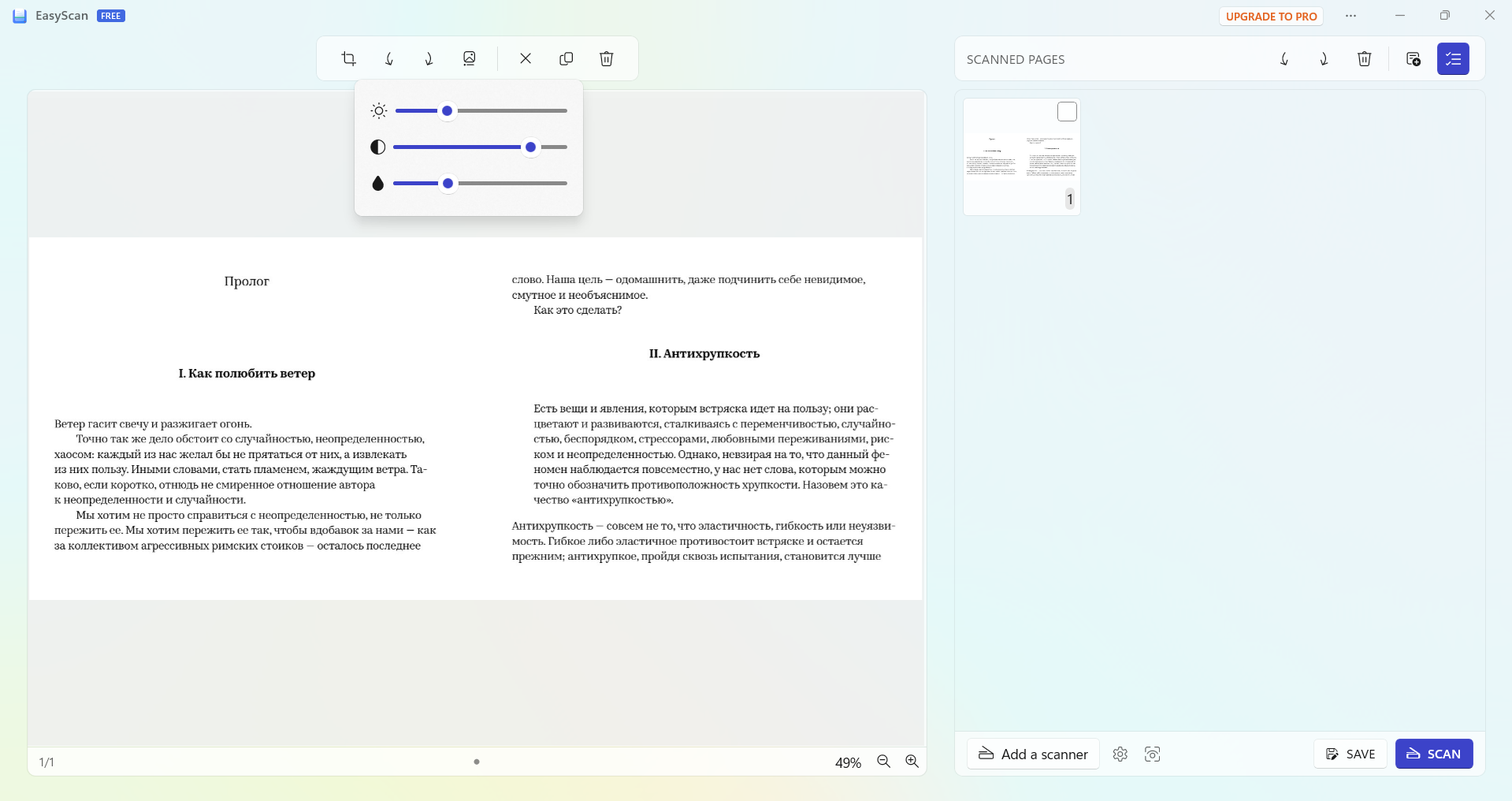
Task: Delete the current page using the toolbar trash icon
Action: [x=606, y=58]
